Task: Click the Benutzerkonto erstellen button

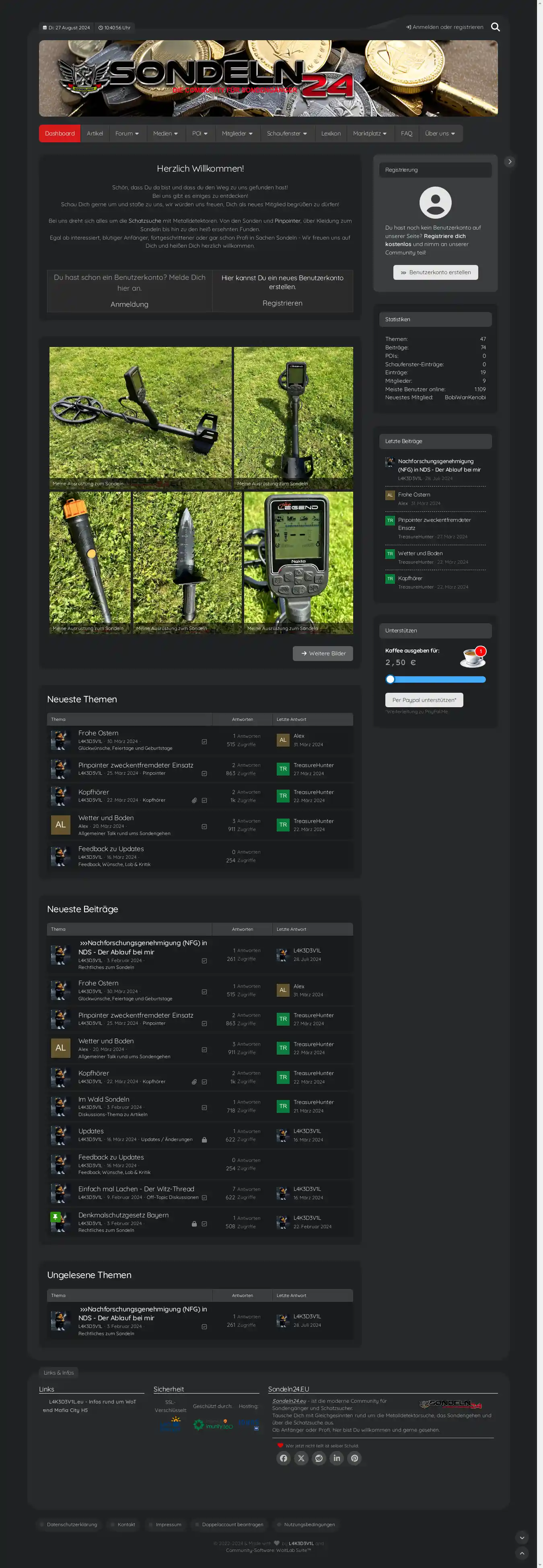Action: coord(435,272)
